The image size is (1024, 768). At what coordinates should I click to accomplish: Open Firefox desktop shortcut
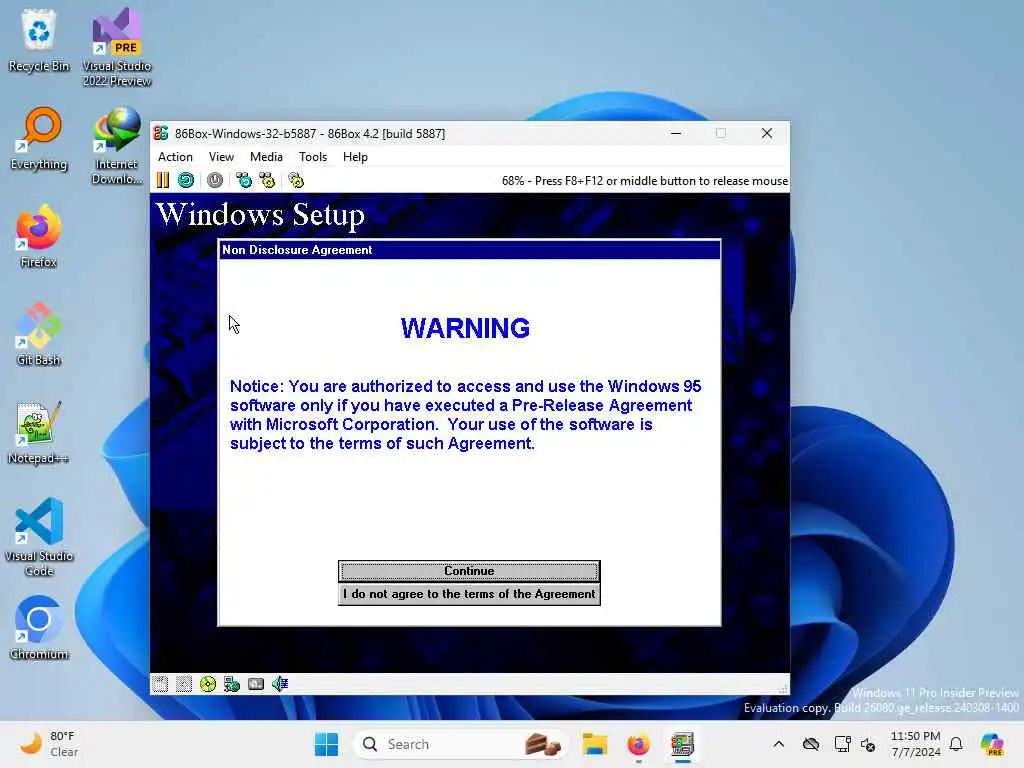pos(39,237)
